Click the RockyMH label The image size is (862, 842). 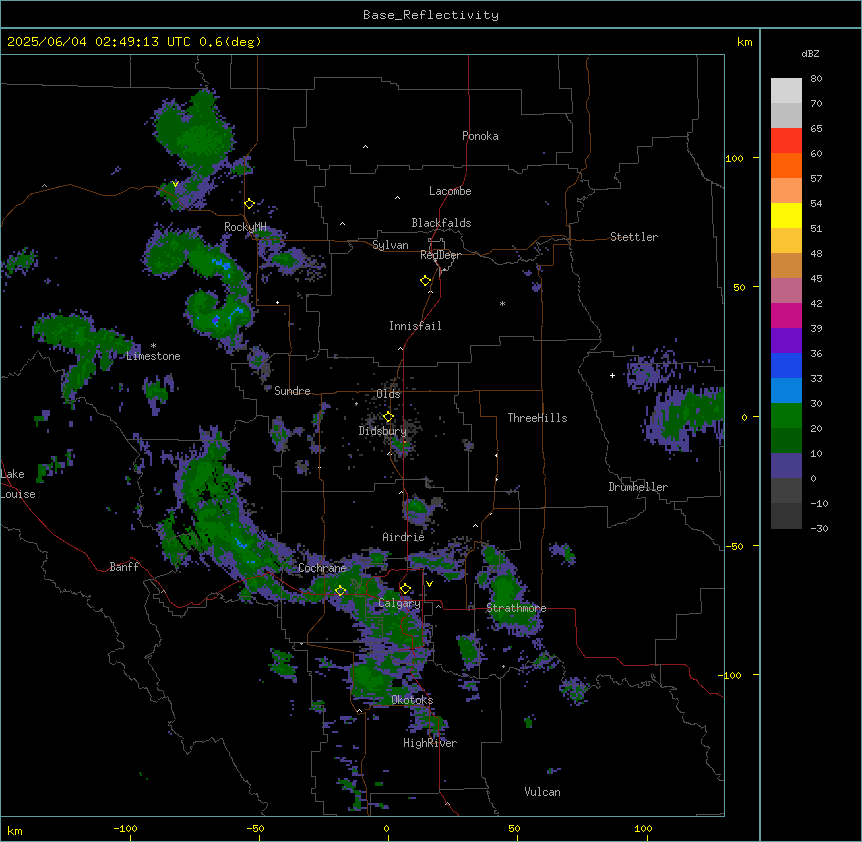coord(245,227)
